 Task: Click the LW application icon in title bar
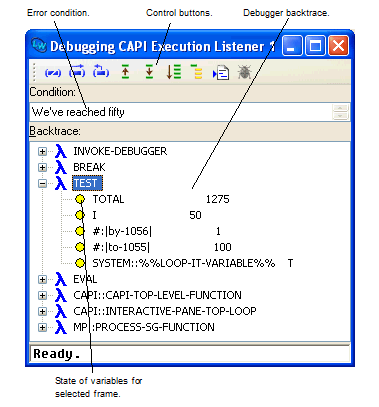[39, 45]
